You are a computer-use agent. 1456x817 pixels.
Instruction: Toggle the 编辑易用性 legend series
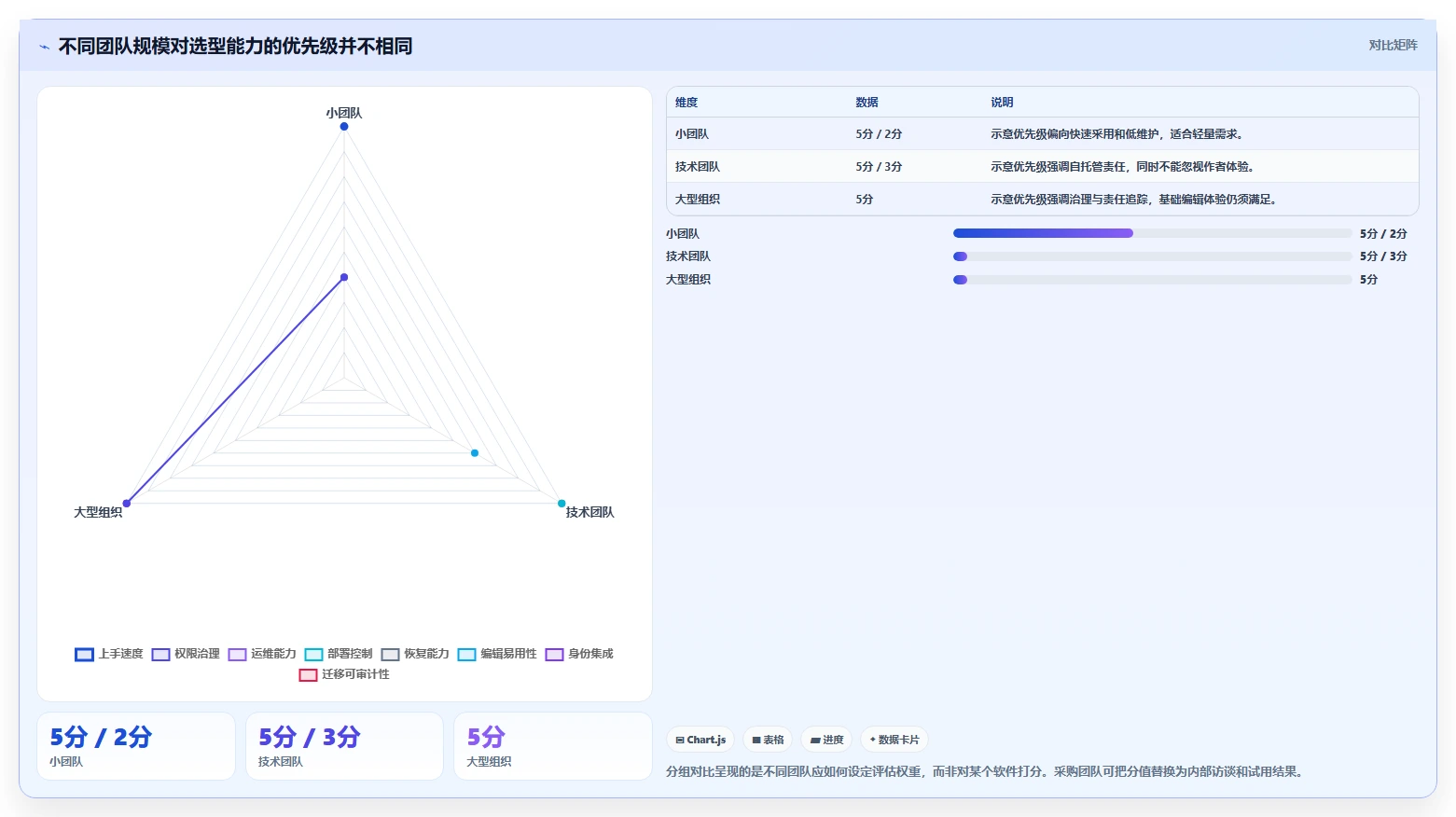coord(497,654)
